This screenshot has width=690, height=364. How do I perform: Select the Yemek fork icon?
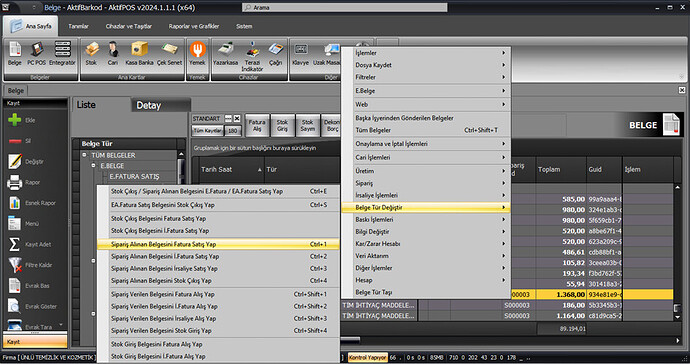(197, 49)
